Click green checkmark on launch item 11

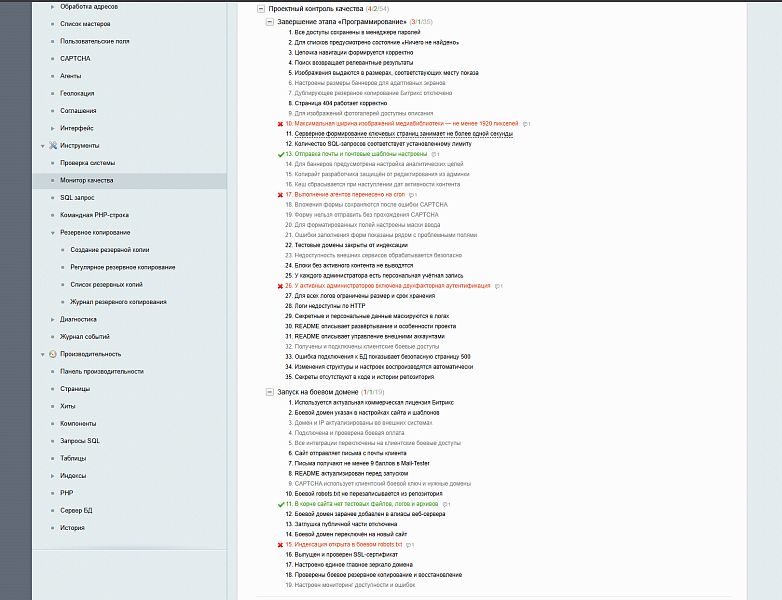(281, 504)
